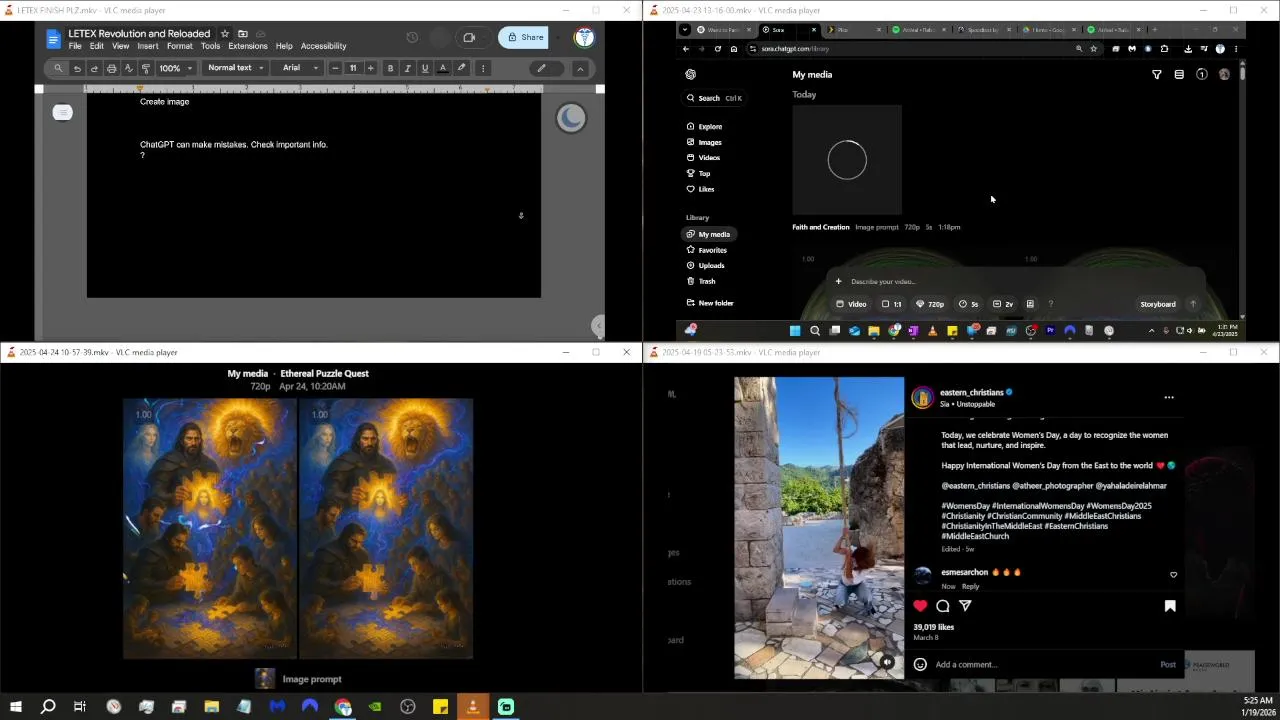Open the Sora profile avatar
The image size is (1280, 720).
coord(1224,75)
